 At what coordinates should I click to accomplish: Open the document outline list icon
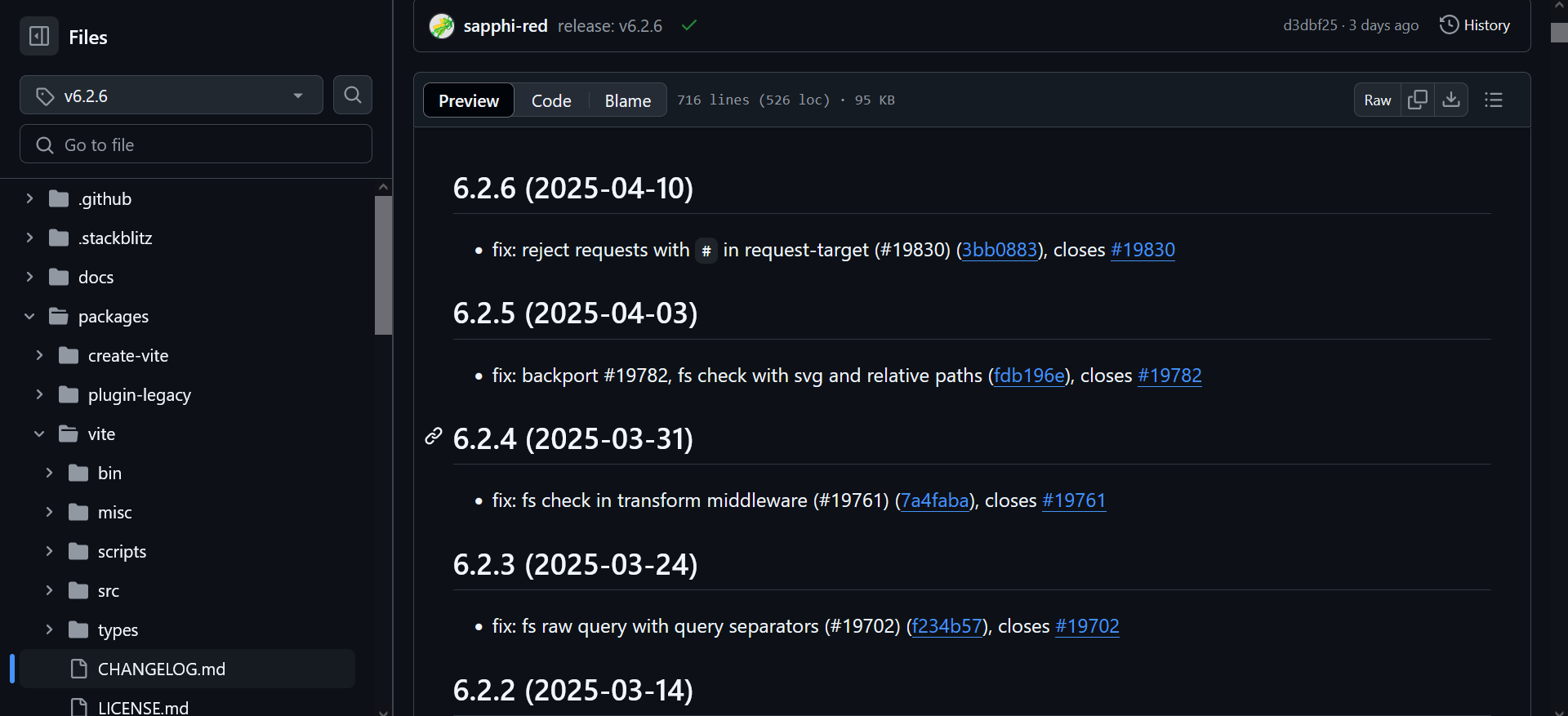coord(1494,100)
